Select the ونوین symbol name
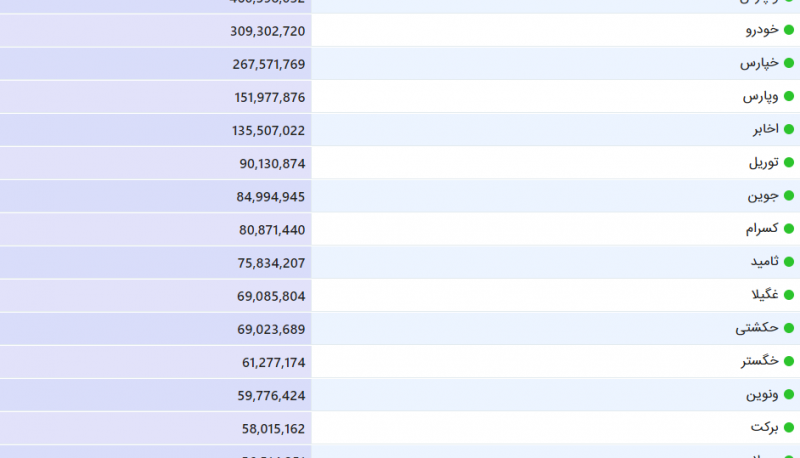 (x=762, y=394)
